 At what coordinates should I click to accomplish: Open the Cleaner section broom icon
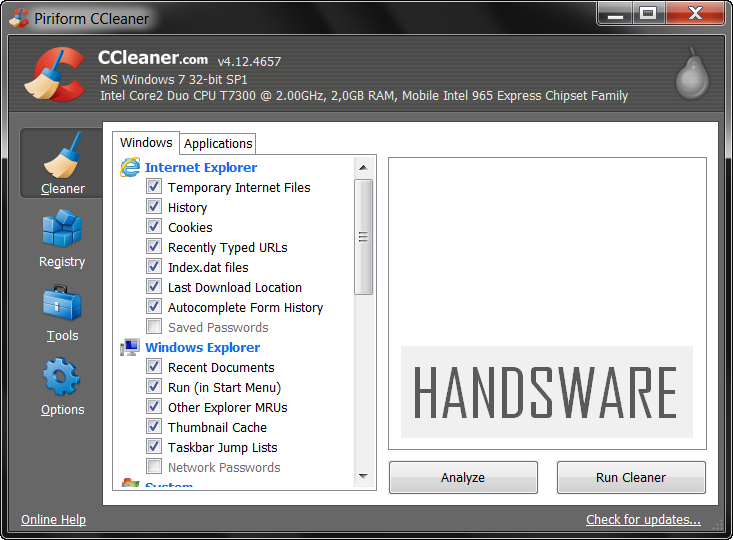63,155
